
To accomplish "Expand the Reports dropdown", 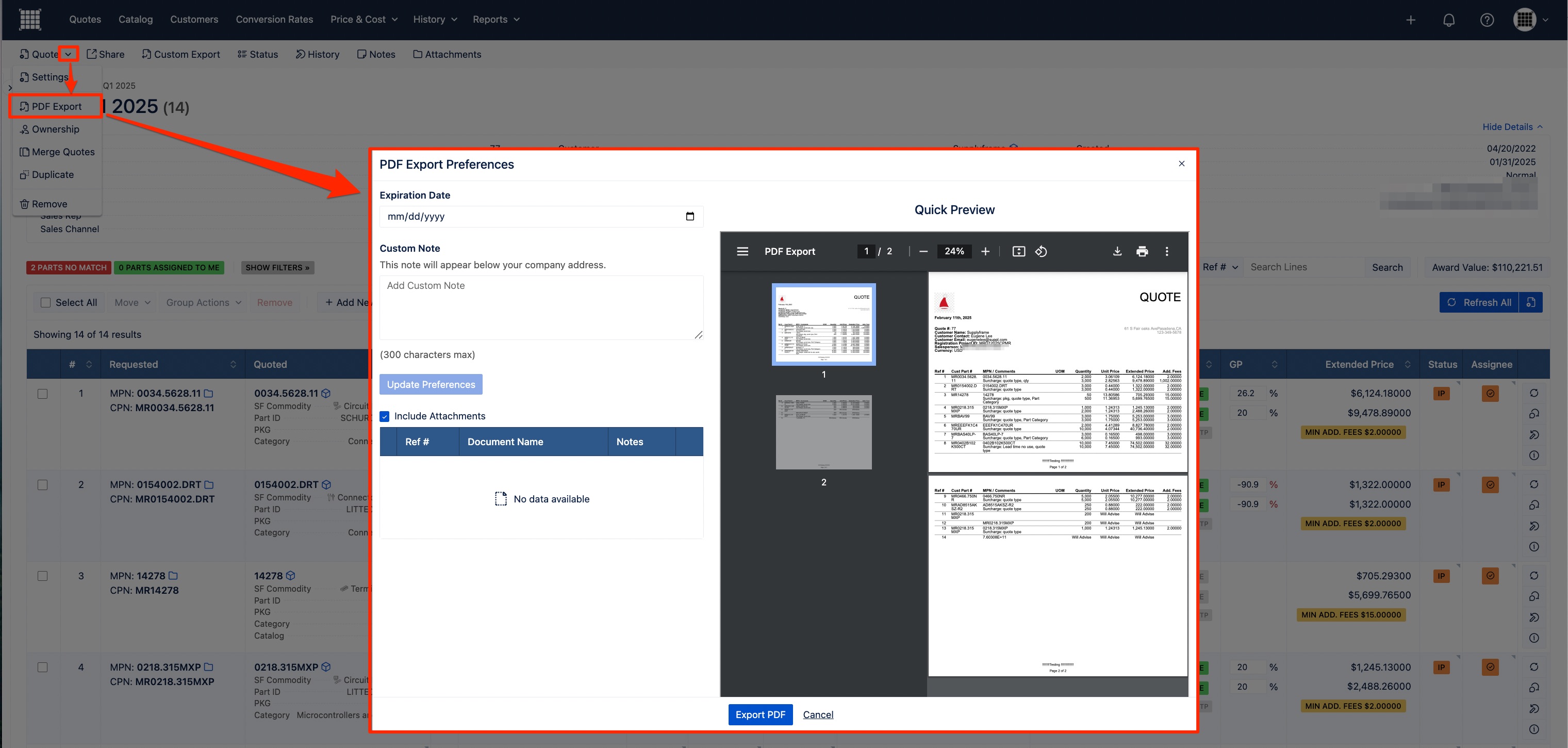I will [496, 20].
